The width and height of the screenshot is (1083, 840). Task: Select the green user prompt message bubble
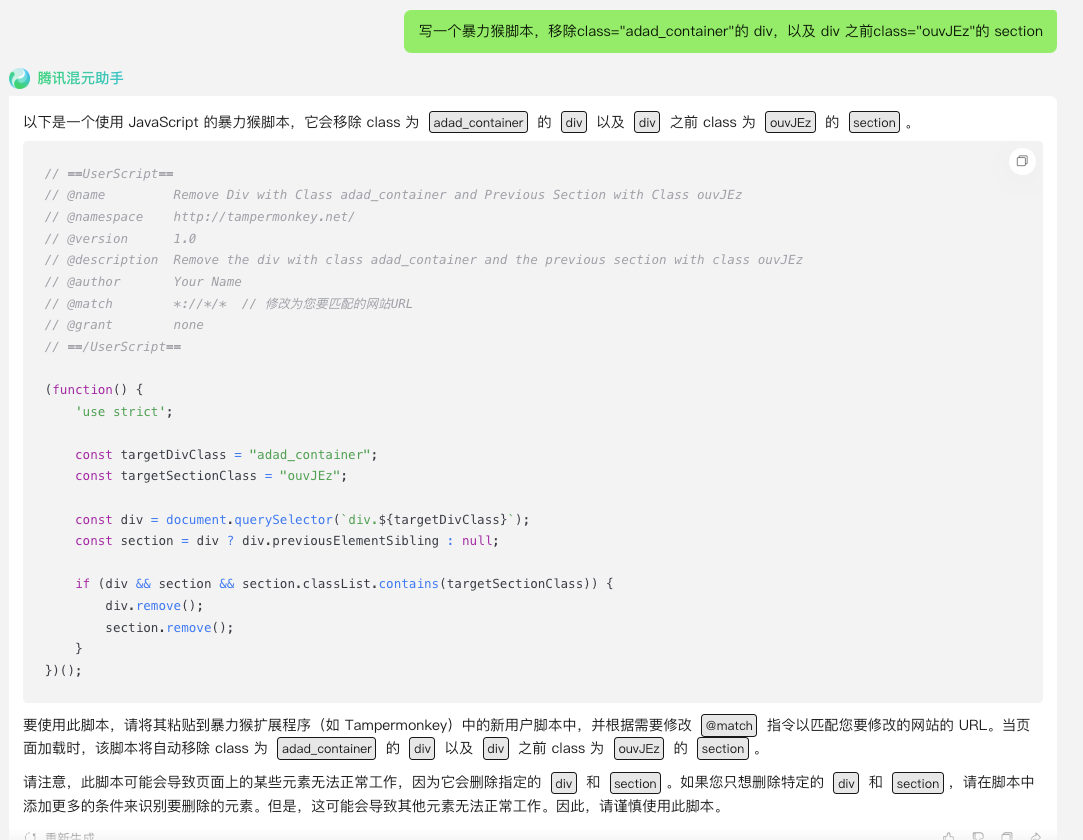click(730, 31)
